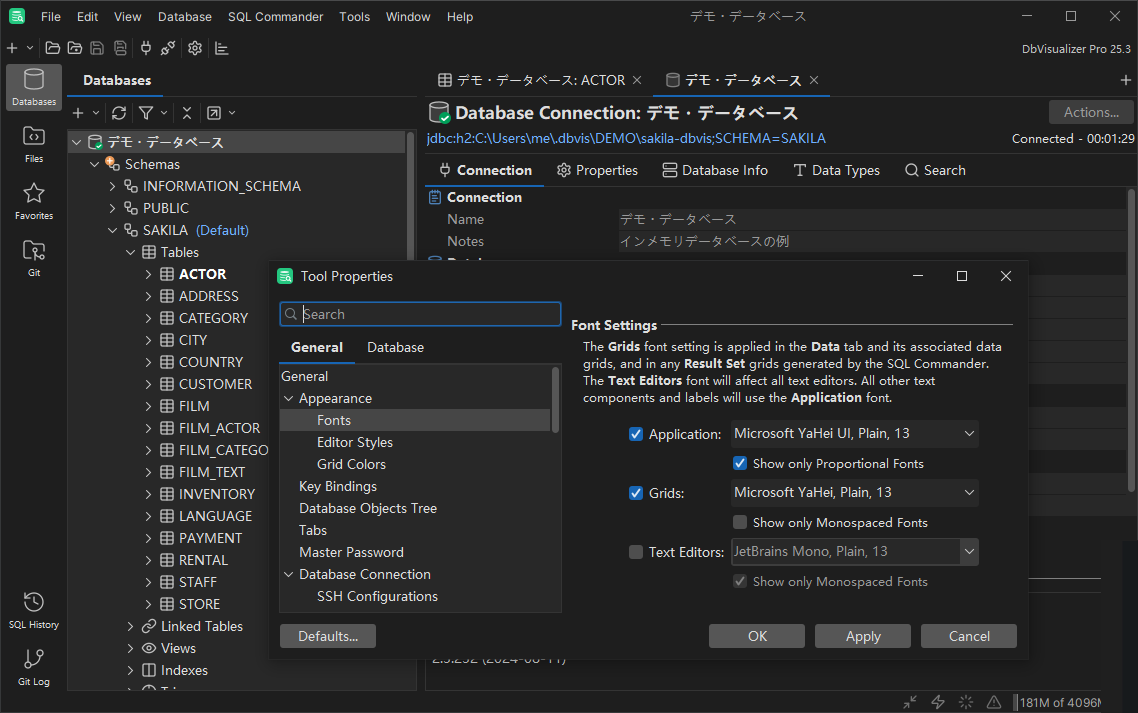Uncheck Show only Proportional Fonts
The height and width of the screenshot is (713, 1138).
740,463
